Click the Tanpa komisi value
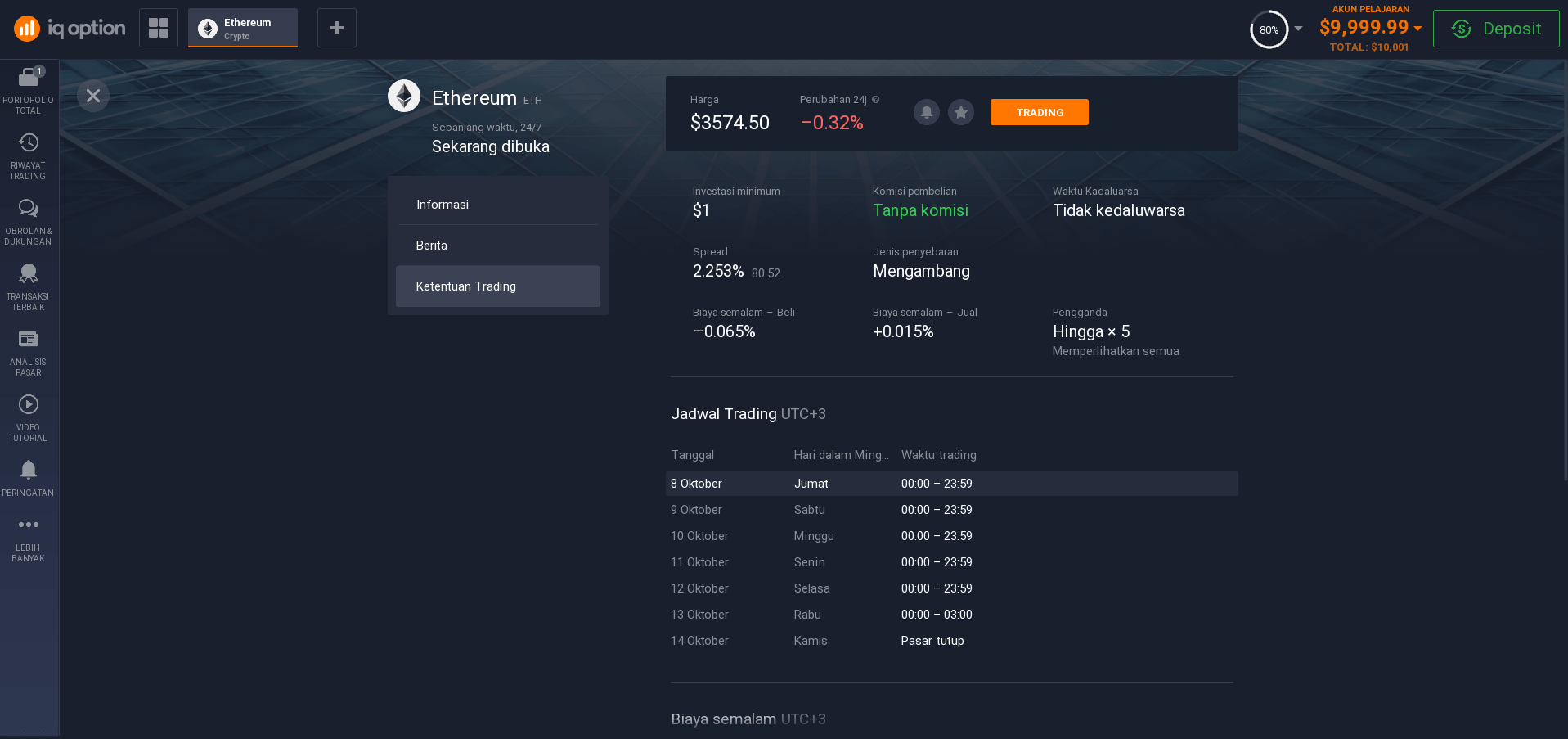The width and height of the screenshot is (1568, 739). tap(920, 210)
